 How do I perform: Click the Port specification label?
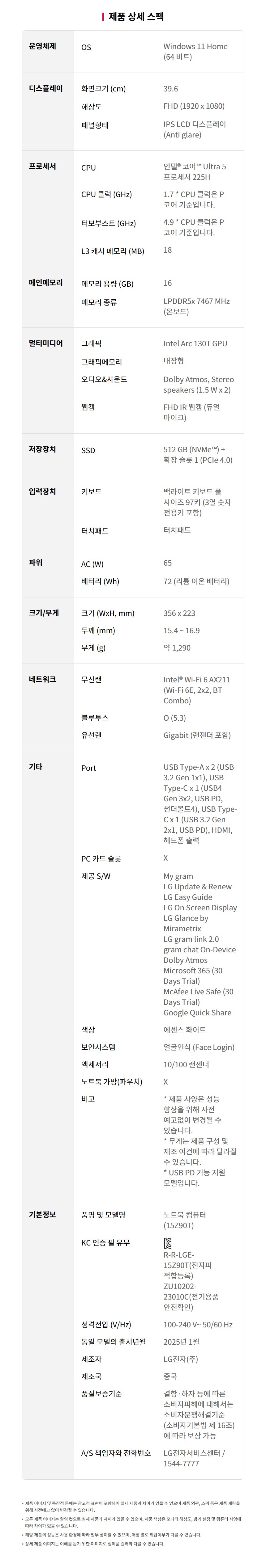88,768
